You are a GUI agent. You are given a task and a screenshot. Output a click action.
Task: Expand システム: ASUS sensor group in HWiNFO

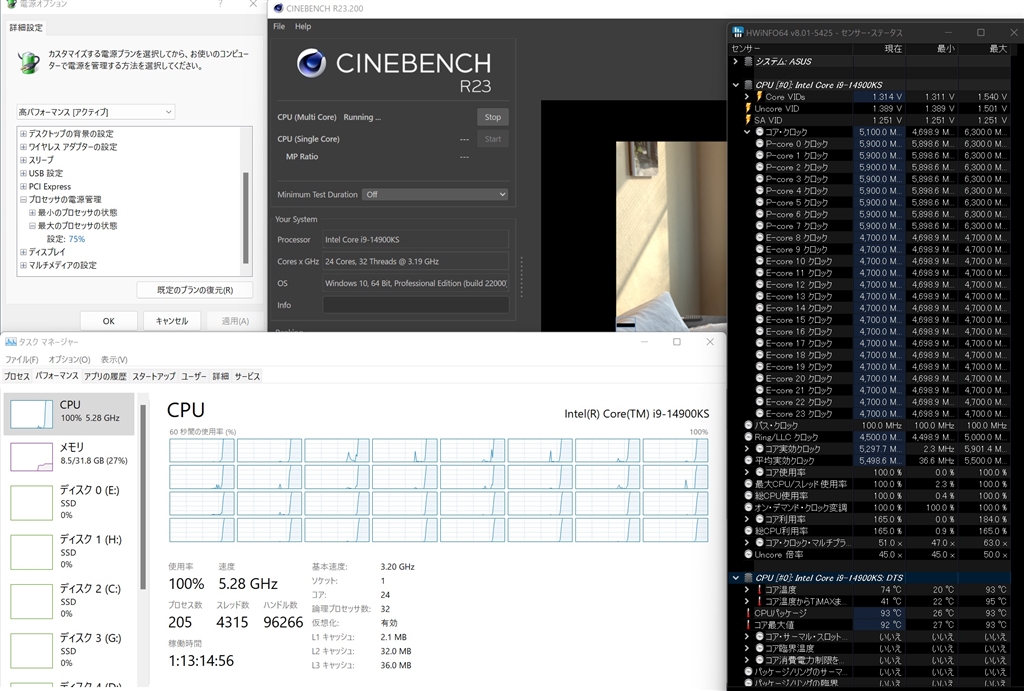[x=736, y=61]
